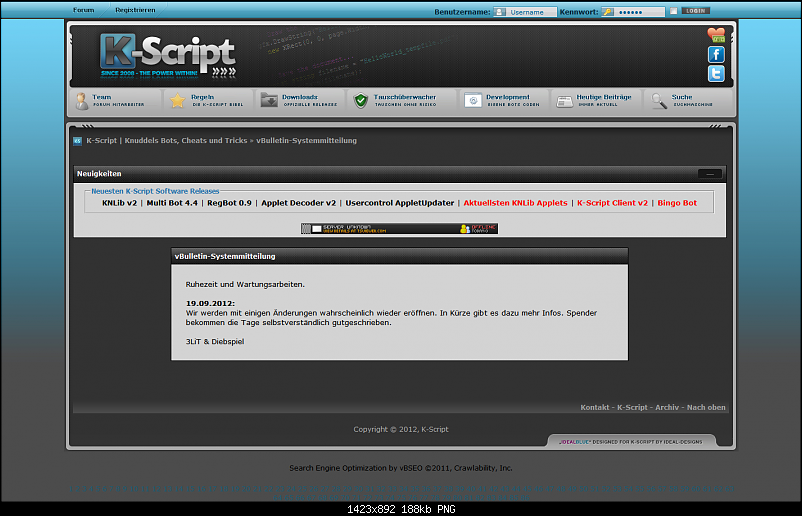The height and width of the screenshot is (516, 802).
Task: Click the Regeln star icon
Action: pyautogui.click(x=177, y=100)
